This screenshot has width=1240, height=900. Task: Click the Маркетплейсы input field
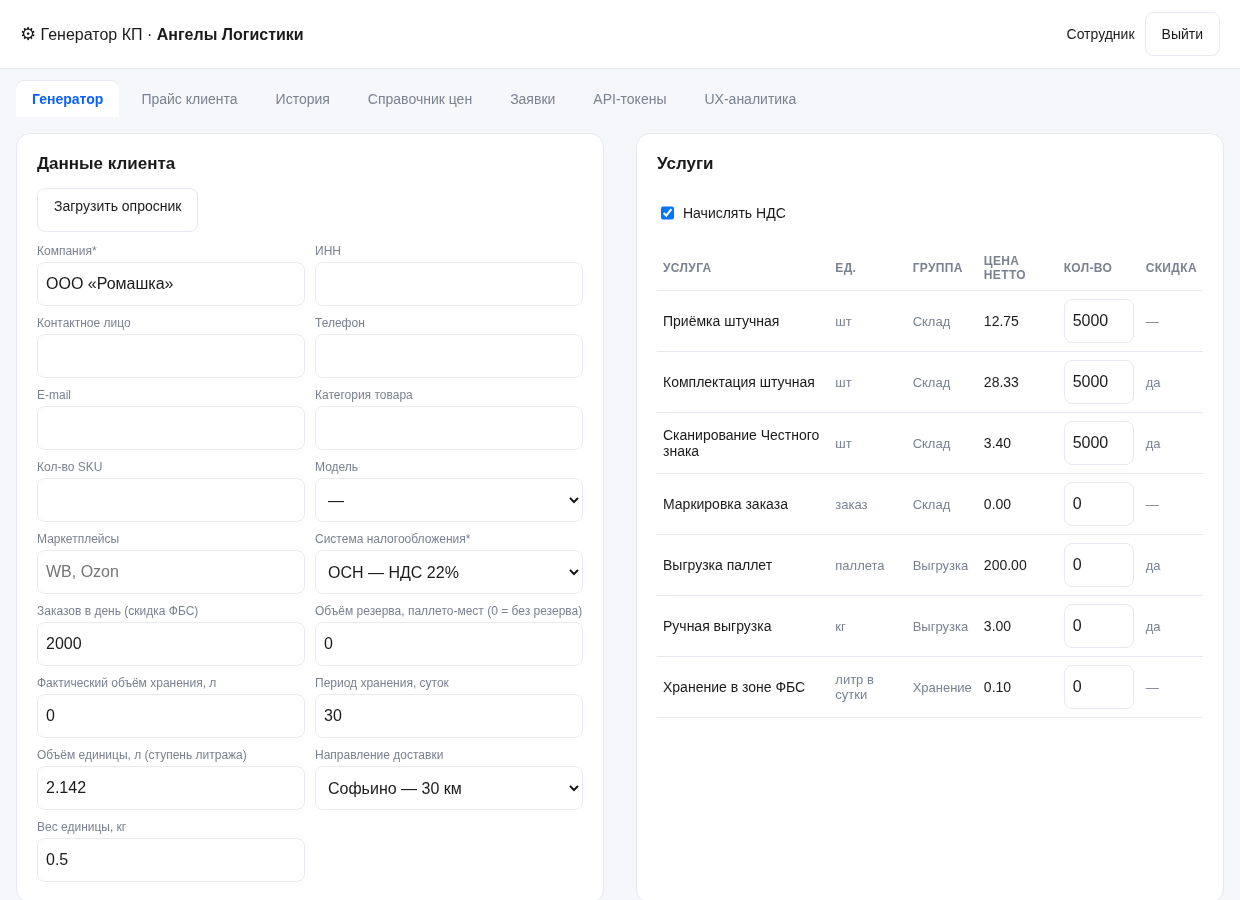(171, 572)
